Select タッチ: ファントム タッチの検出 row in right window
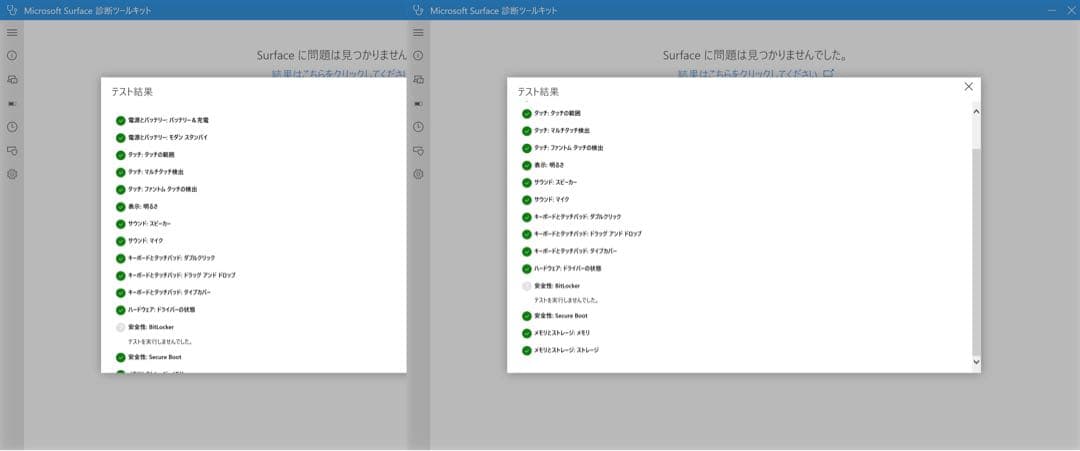 coord(570,148)
